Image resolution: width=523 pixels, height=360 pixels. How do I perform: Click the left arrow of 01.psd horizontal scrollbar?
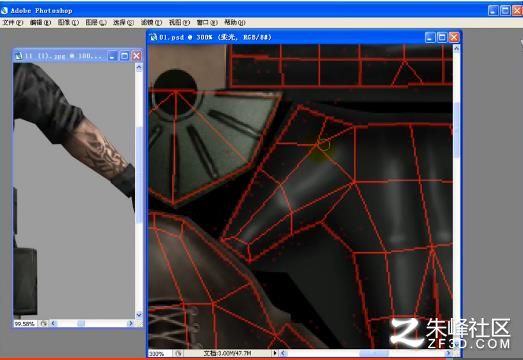click(x=283, y=353)
